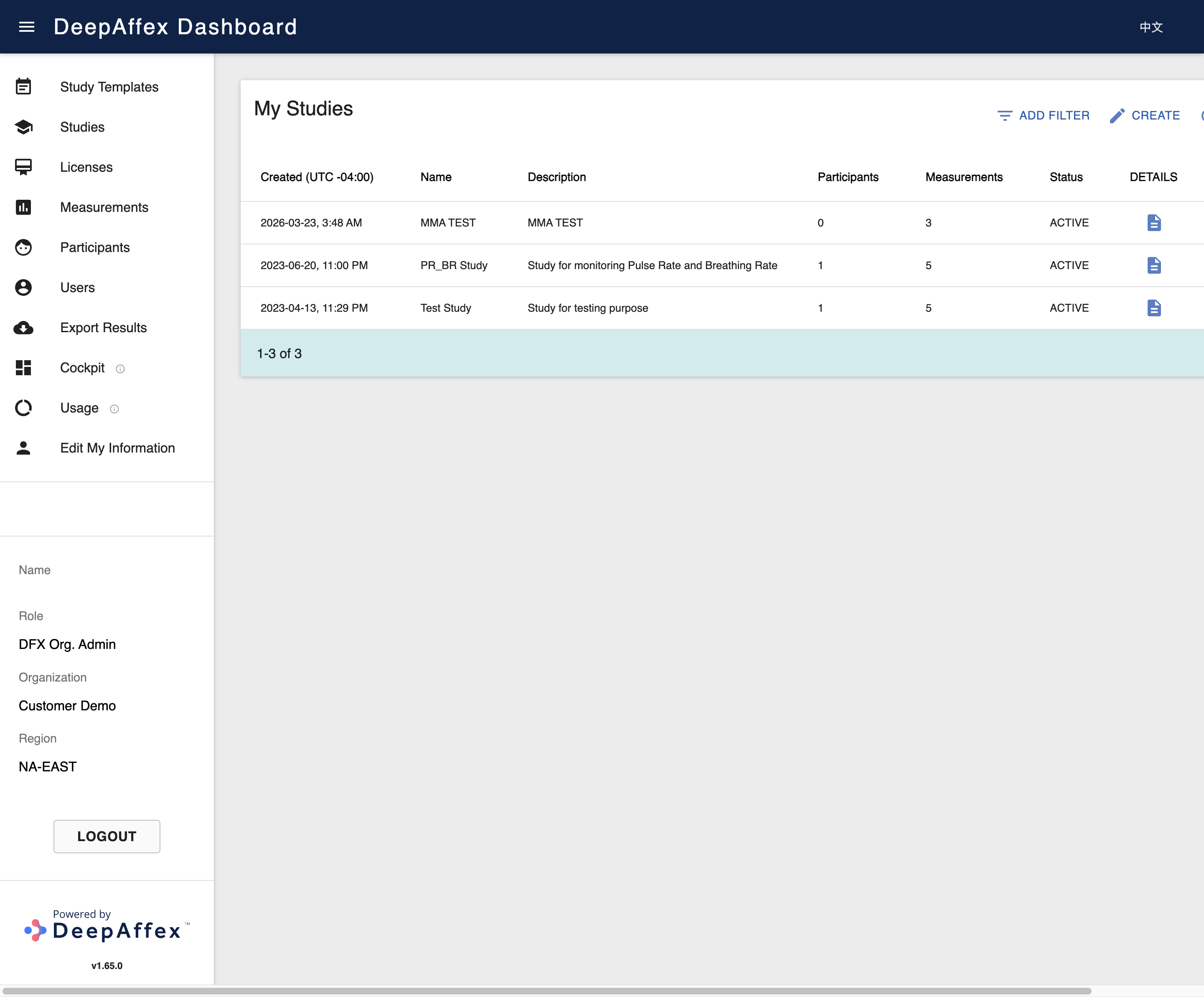This screenshot has width=1204, height=997.
Task: Click the horizontal scrollbar at bottom
Action: click(546, 991)
